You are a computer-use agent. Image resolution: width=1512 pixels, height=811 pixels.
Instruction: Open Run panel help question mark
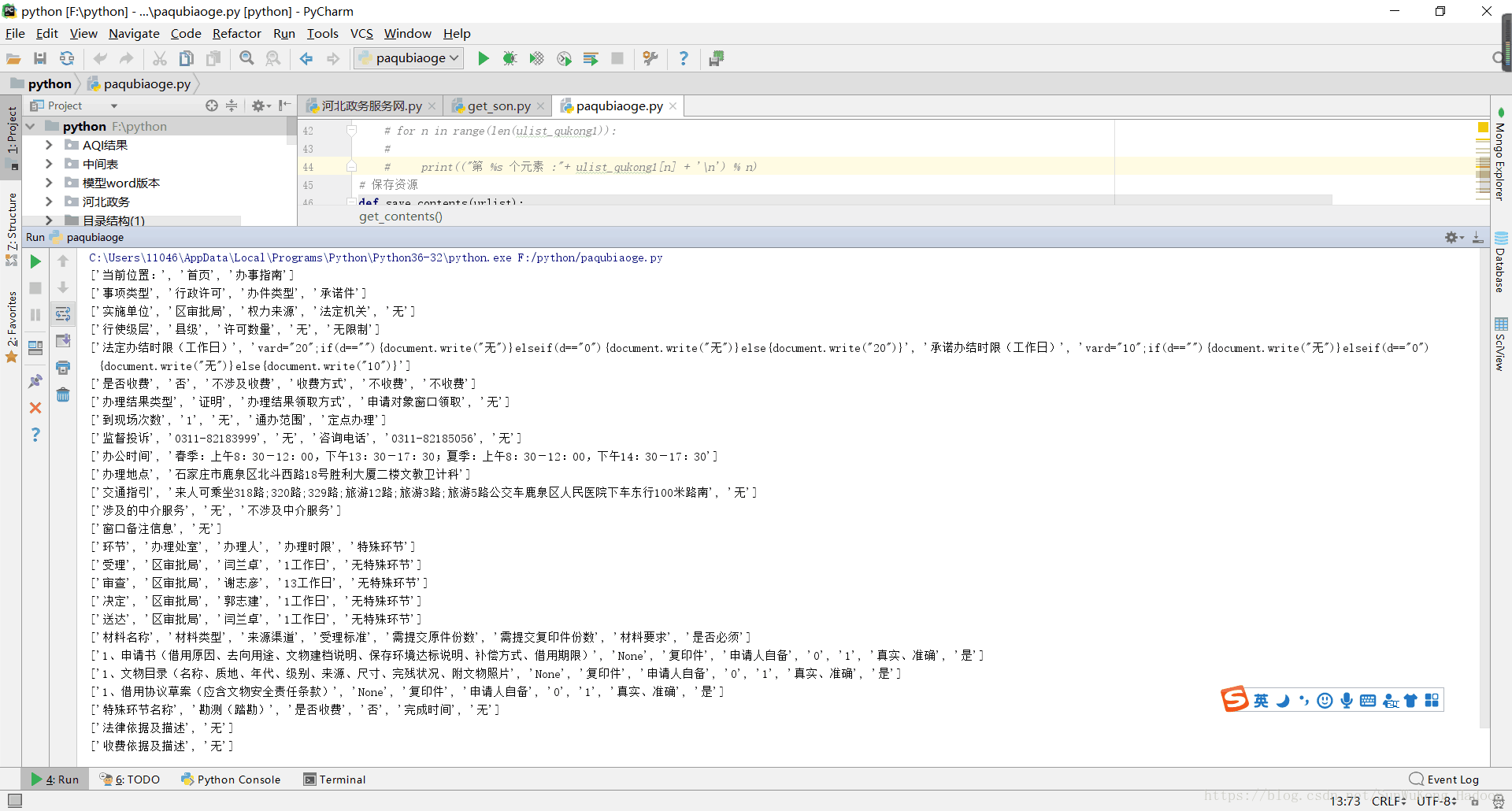[x=35, y=435]
